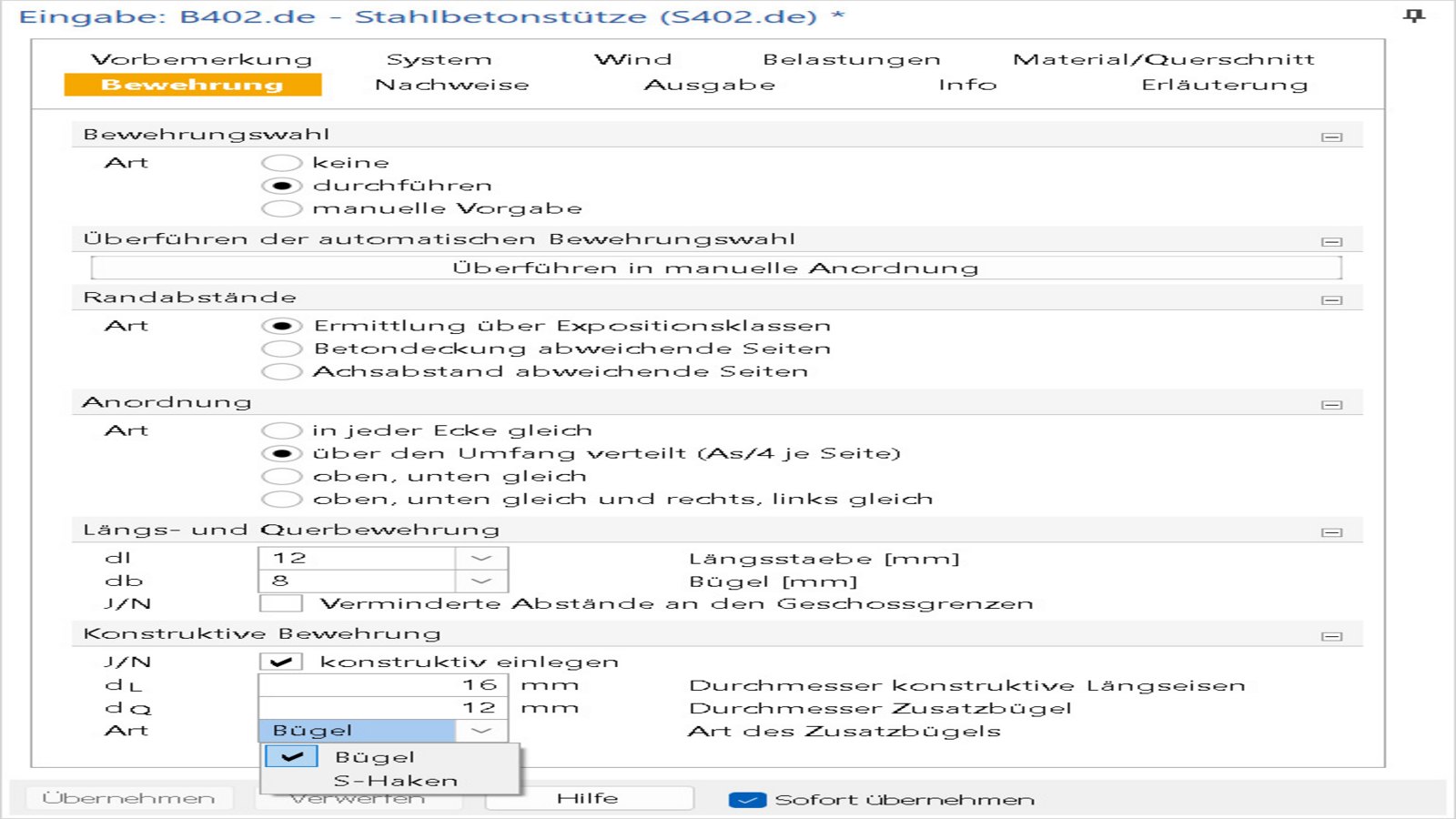
Task: Choose 'S-Haken' from the dropdown list
Action: 395,781
